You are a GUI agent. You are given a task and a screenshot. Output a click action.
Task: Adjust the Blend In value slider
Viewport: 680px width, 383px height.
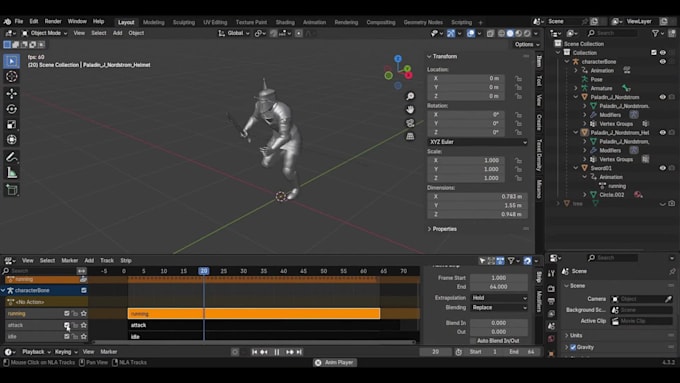[x=499, y=323]
